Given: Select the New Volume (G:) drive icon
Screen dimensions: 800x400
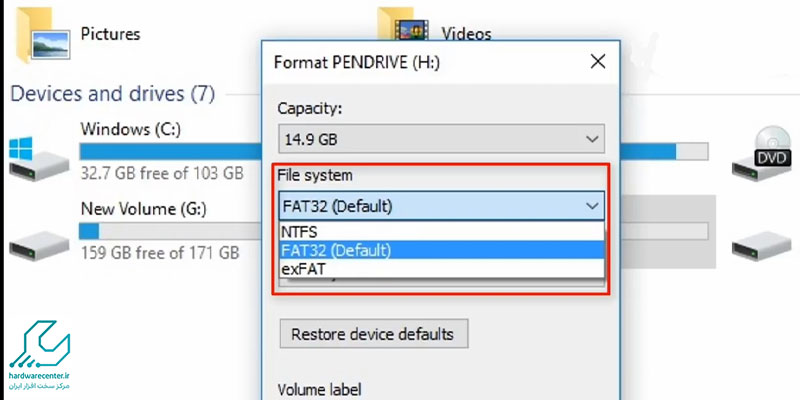Looking at the screenshot, I should coord(39,244).
